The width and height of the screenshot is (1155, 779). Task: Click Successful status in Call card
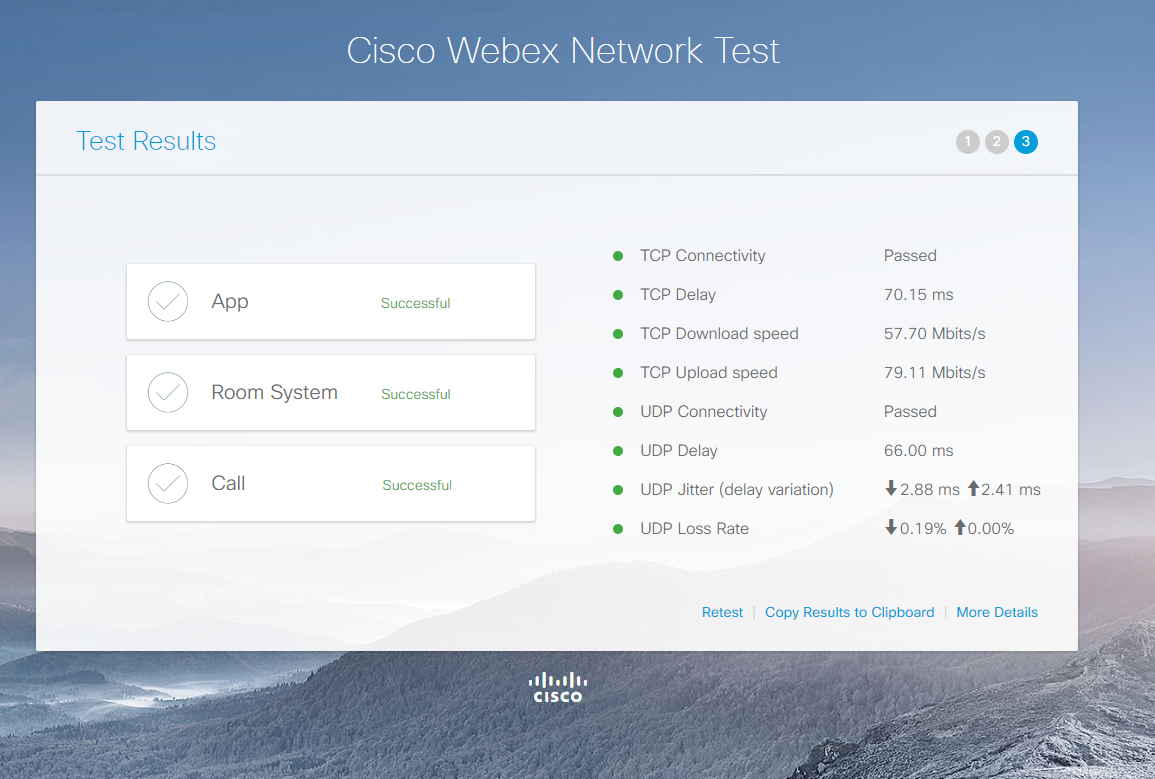point(417,485)
